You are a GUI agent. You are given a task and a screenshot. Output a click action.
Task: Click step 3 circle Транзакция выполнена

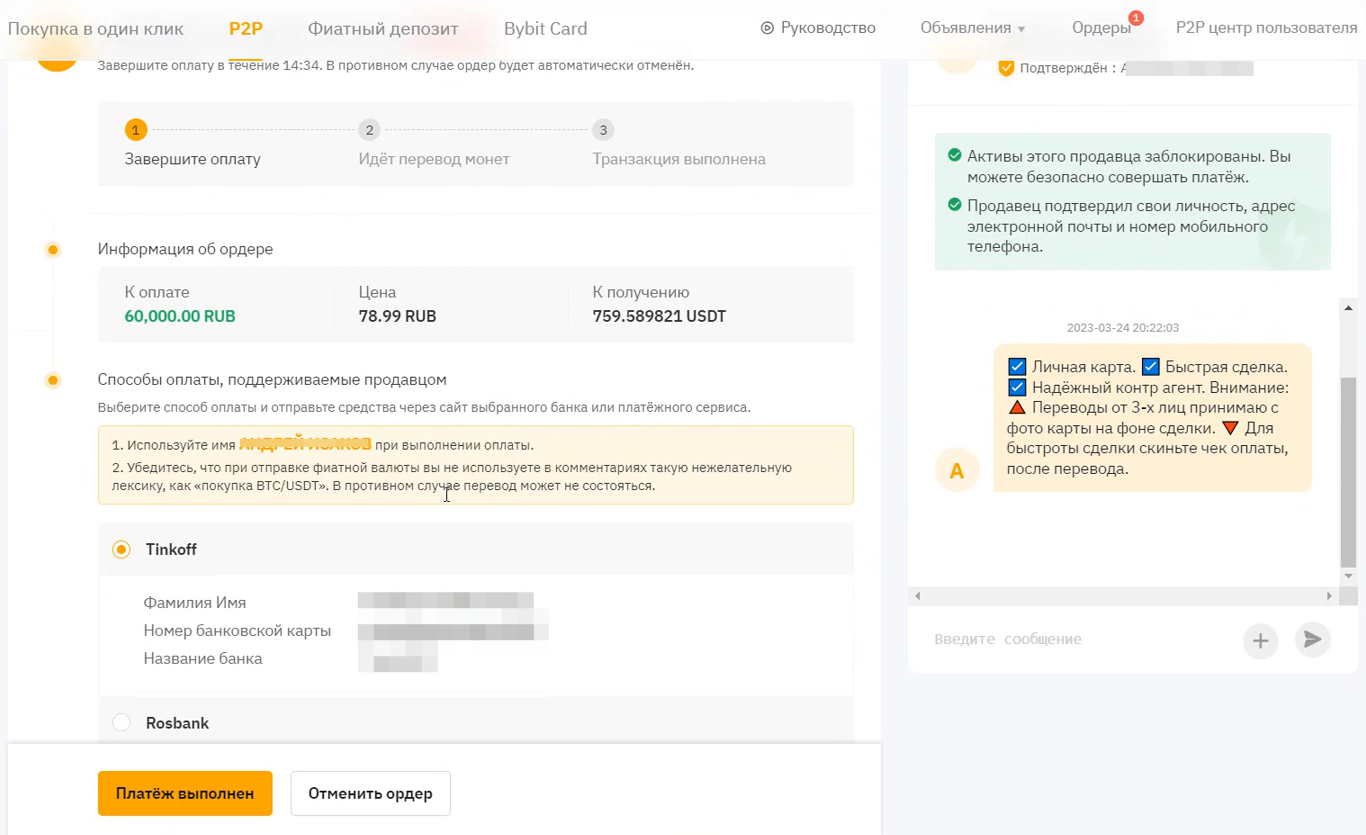[602, 130]
